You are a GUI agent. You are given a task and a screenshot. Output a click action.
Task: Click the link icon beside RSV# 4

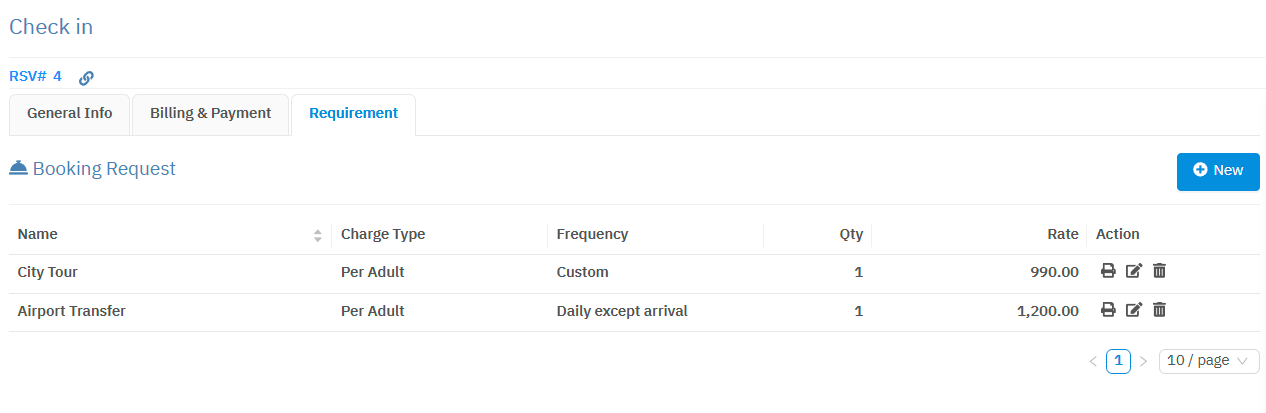point(86,77)
